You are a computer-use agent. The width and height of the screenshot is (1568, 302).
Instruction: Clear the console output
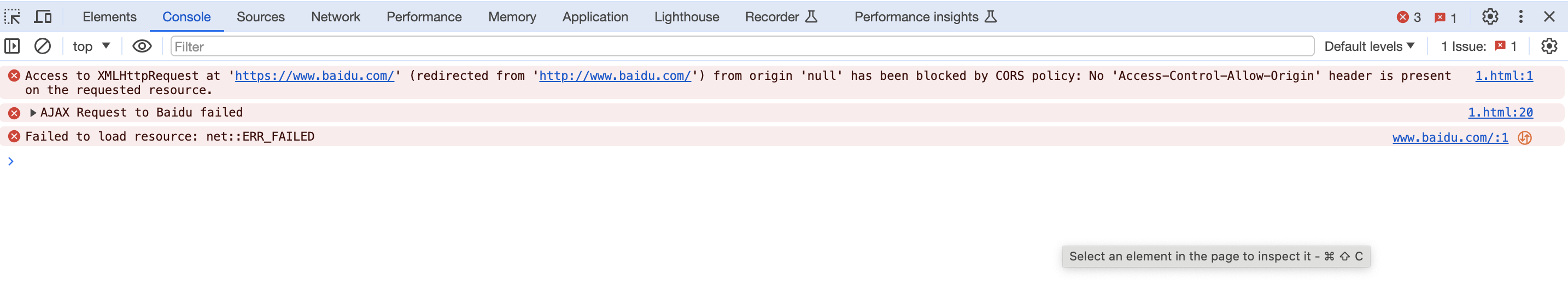point(42,47)
